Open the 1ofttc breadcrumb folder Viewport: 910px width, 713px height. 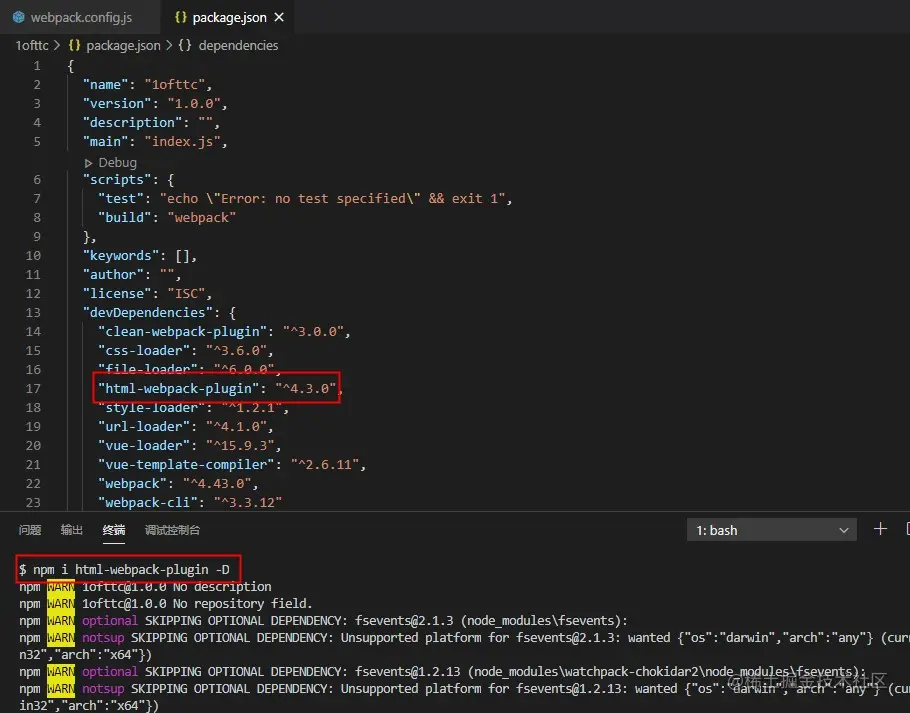[32, 45]
